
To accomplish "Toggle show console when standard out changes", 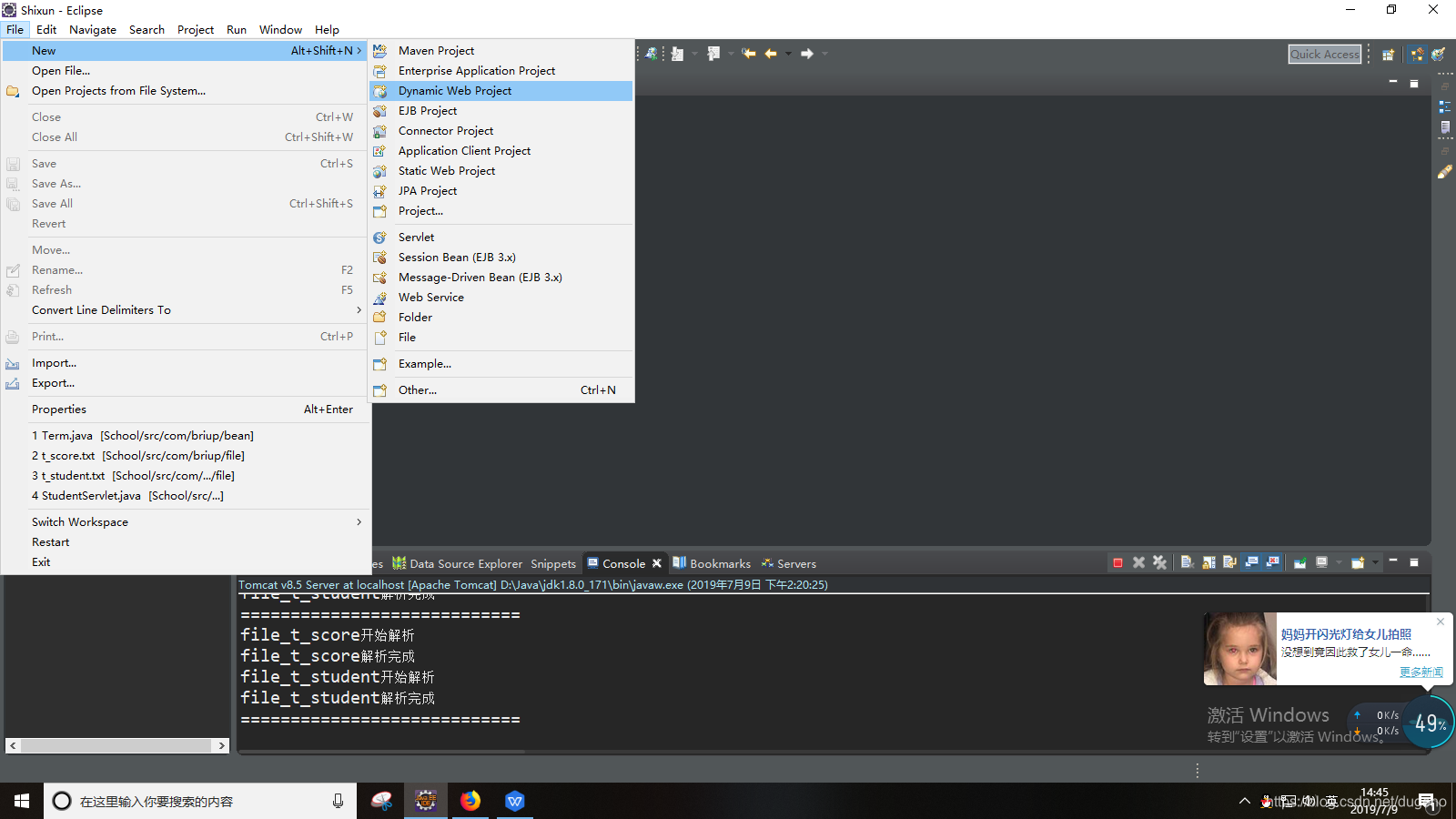I will (1251, 563).
